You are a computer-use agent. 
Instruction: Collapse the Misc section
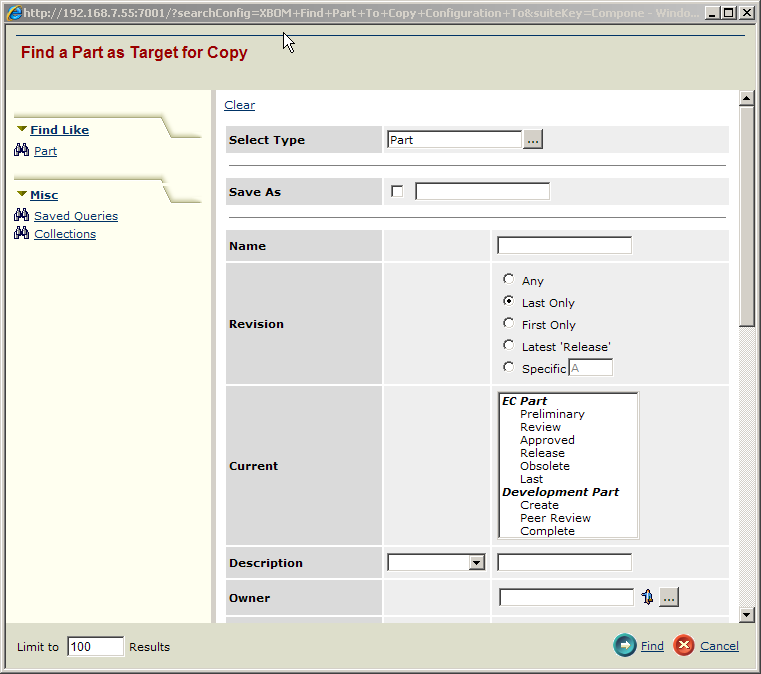[22, 195]
